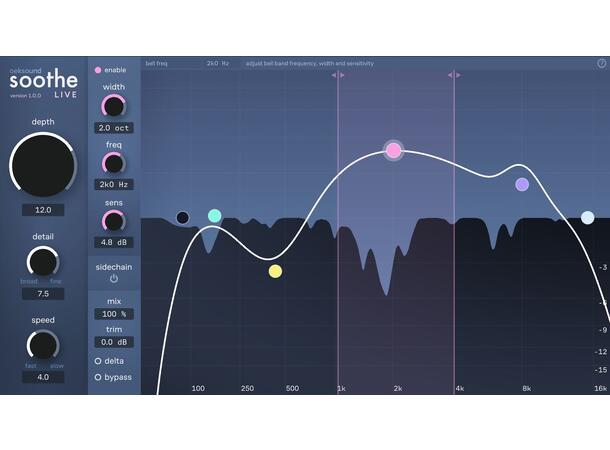The image size is (610, 450).
Task: Click the sidechain label
Action: [114, 267]
